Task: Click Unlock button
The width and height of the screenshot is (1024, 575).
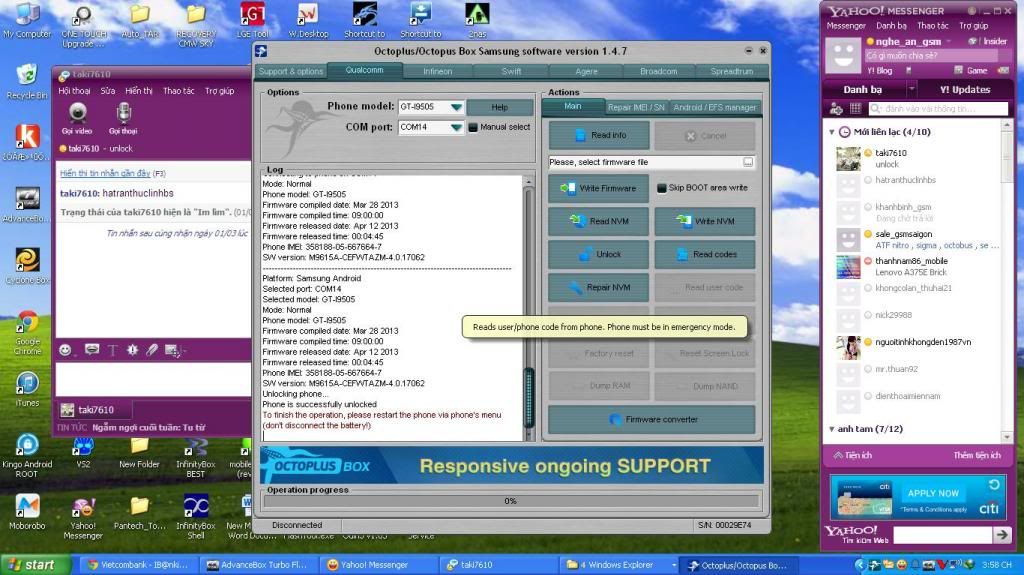Action: [x=599, y=254]
